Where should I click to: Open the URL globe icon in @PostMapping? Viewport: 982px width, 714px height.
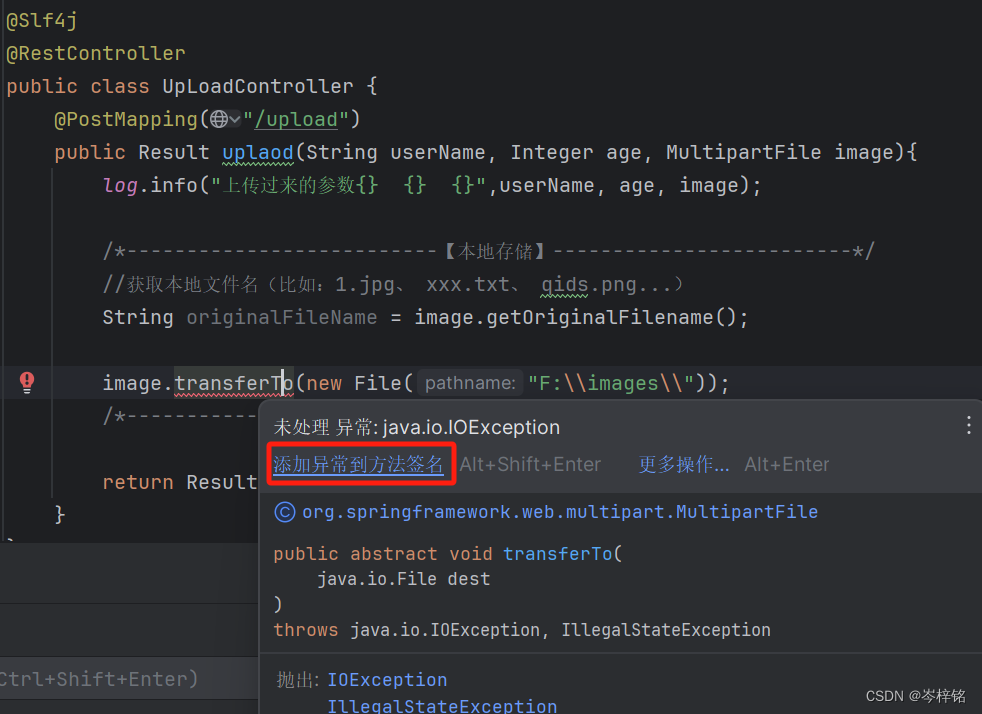tap(219, 119)
